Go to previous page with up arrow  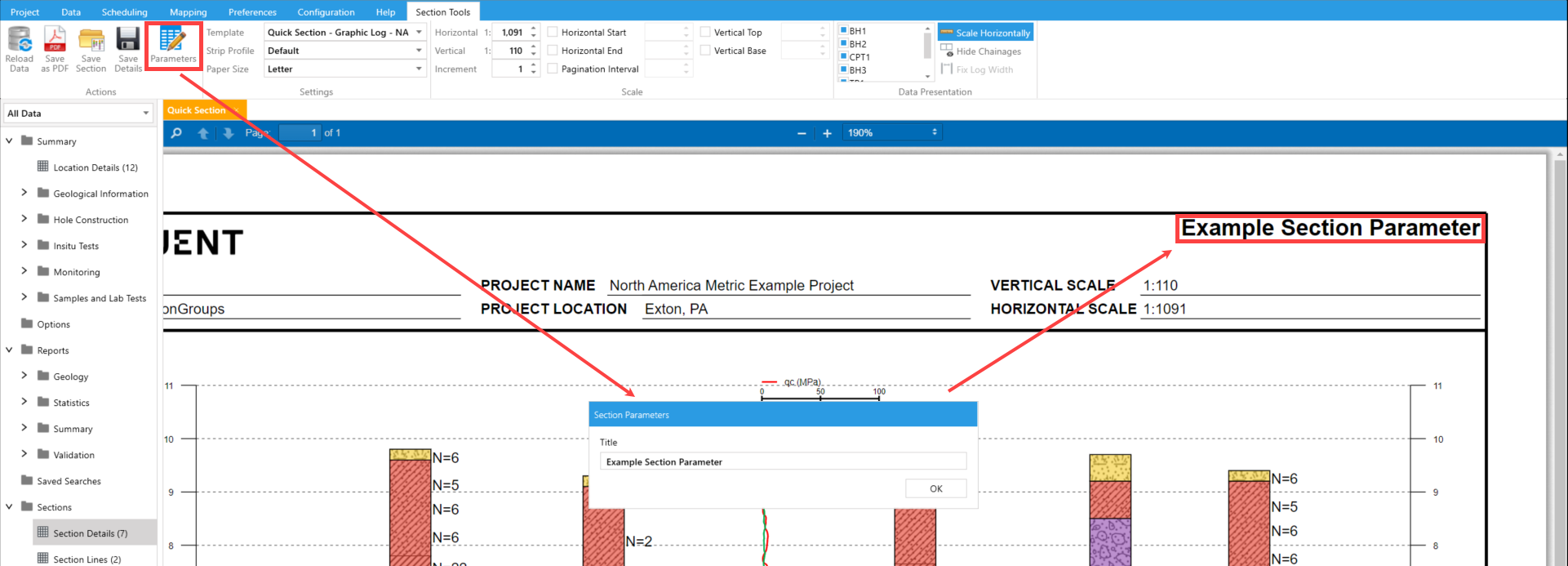(203, 133)
